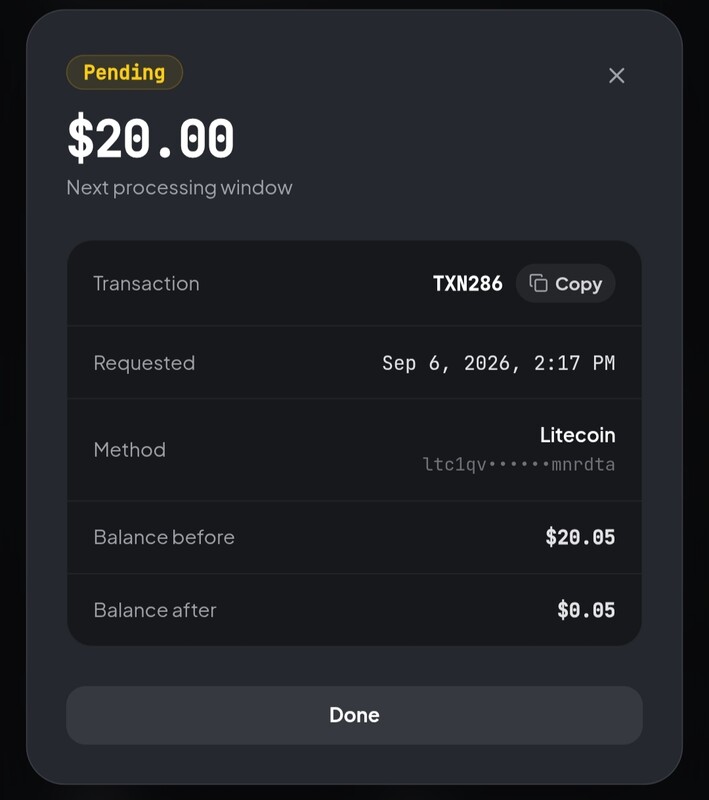The width and height of the screenshot is (709, 800).
Task: Click the word Copy in the copy pill
Action: point(578,284)
